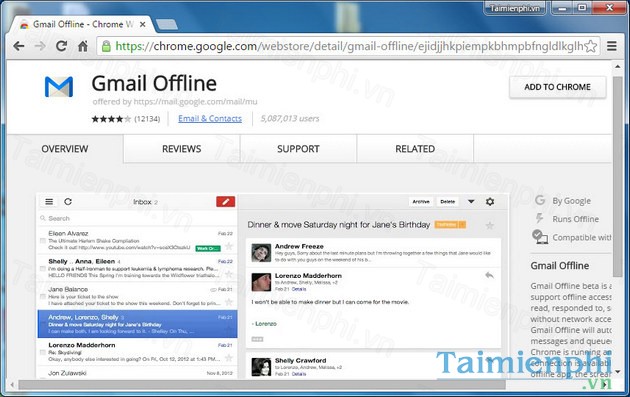Click the horizontal scrollbar thumb at page bottom

pyautogui.click(x=262, y=385)
